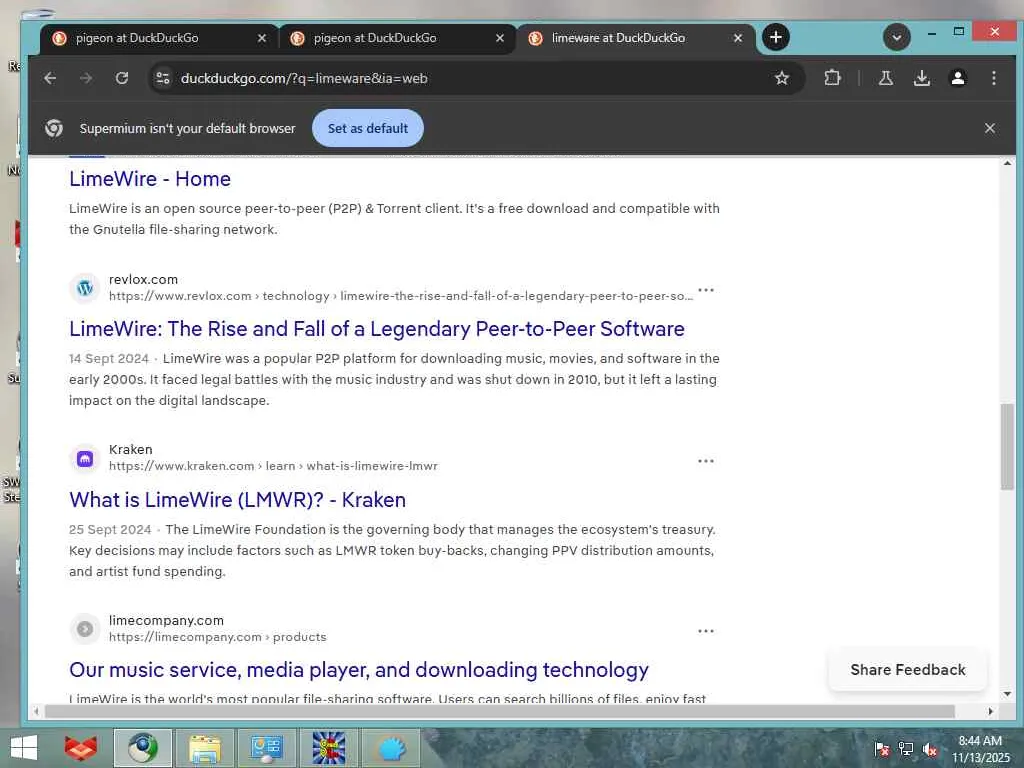1024x768 pixels.
Task: Open File Explorer from the taskbar
Action: tap(204, 748)
